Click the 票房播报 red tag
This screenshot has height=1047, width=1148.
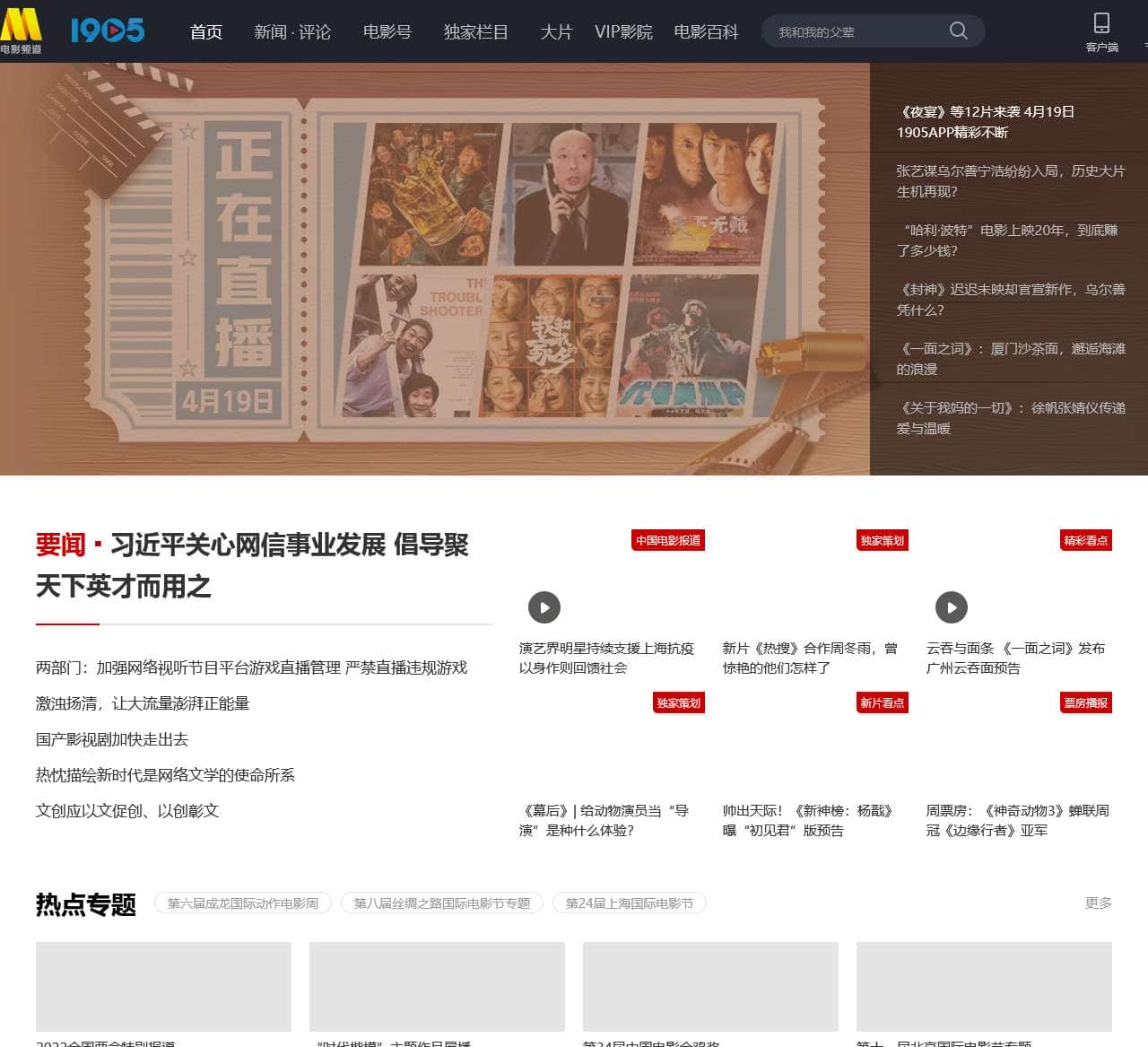click(1086, 702)
